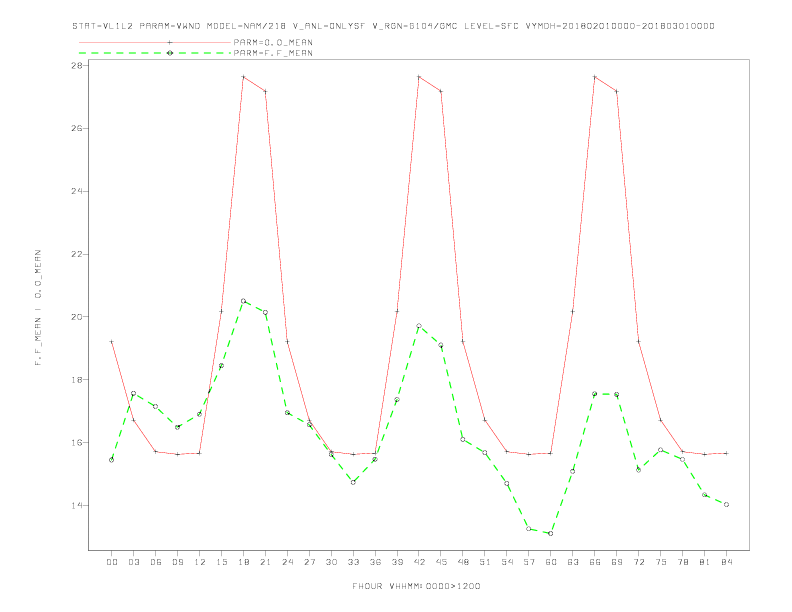This screenshot has height=612, width=792.
Task: Click the green dashed legend line sample
Action: (155, 53)
